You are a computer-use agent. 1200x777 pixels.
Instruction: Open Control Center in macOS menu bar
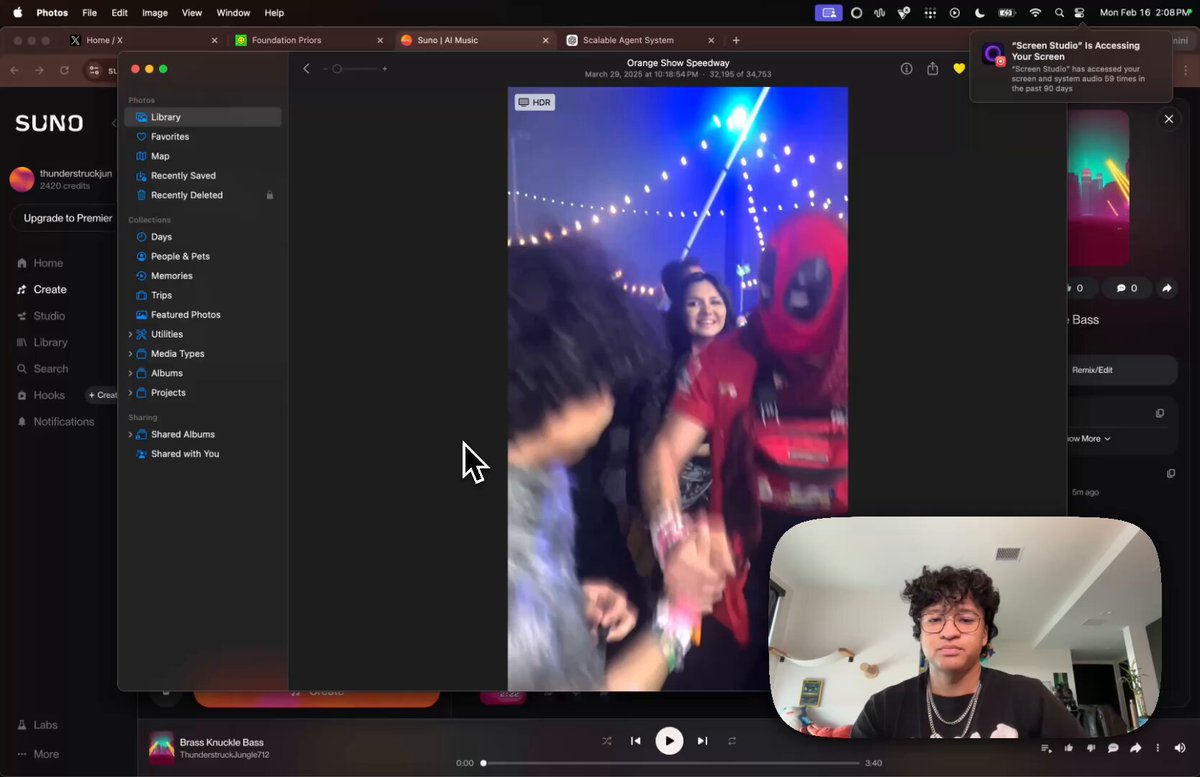(x=1080, y=13)
